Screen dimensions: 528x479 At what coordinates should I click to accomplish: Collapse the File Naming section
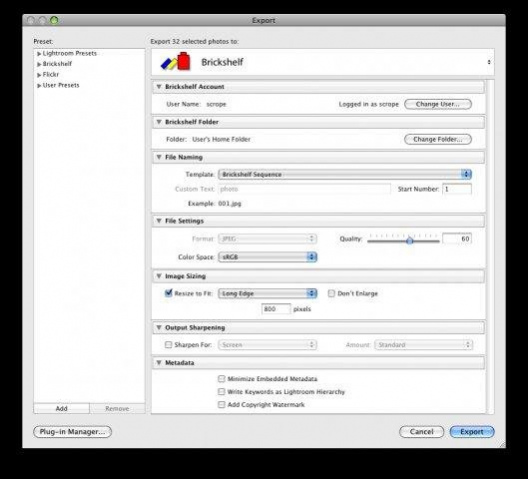159,157
